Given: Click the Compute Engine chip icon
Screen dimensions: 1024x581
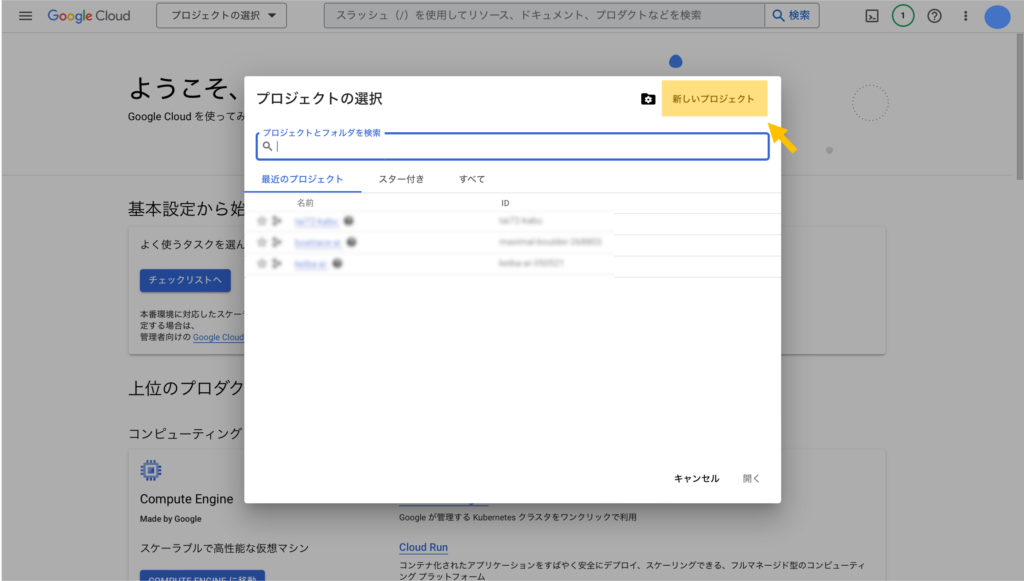Looking at the screenshot, I should pos(151,470).
